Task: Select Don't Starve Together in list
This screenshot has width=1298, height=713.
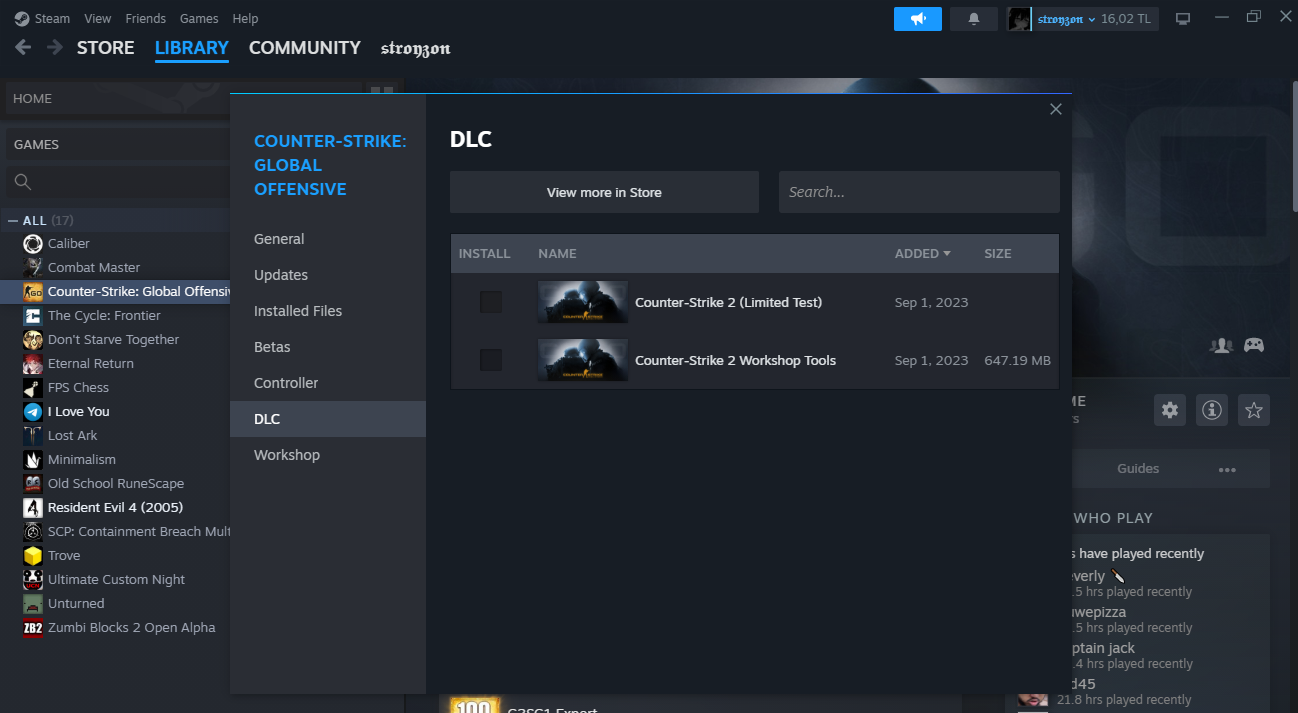Action: pyautogui.click(x=115, y=339)
